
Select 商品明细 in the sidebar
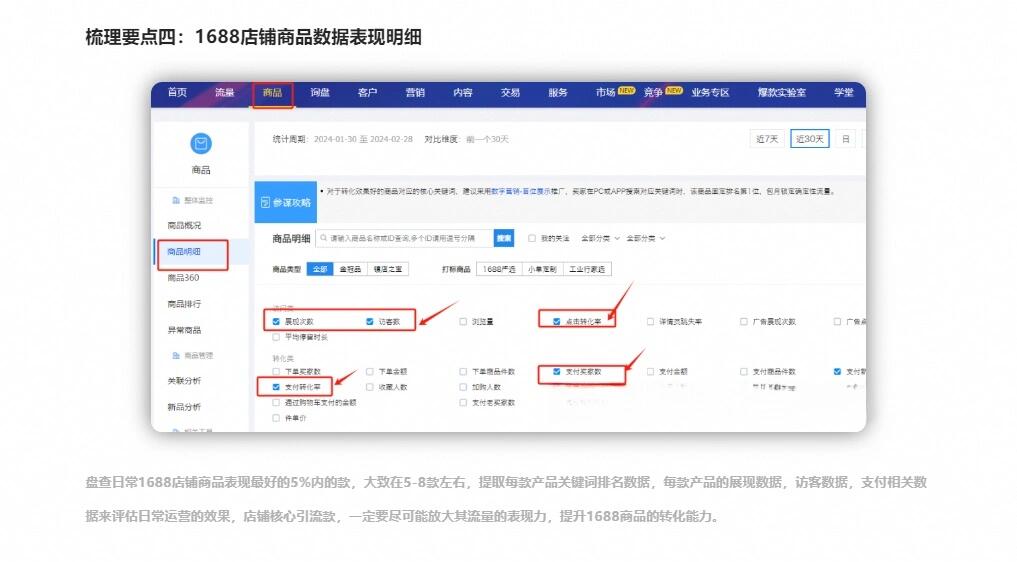pos(184,251)
